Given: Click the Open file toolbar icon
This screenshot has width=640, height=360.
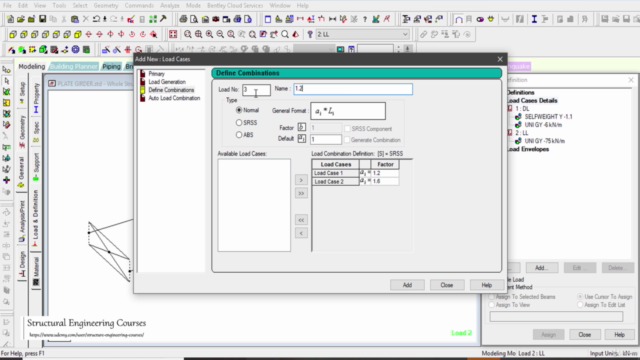Looking at the screenshot, I should click(20, 19).
